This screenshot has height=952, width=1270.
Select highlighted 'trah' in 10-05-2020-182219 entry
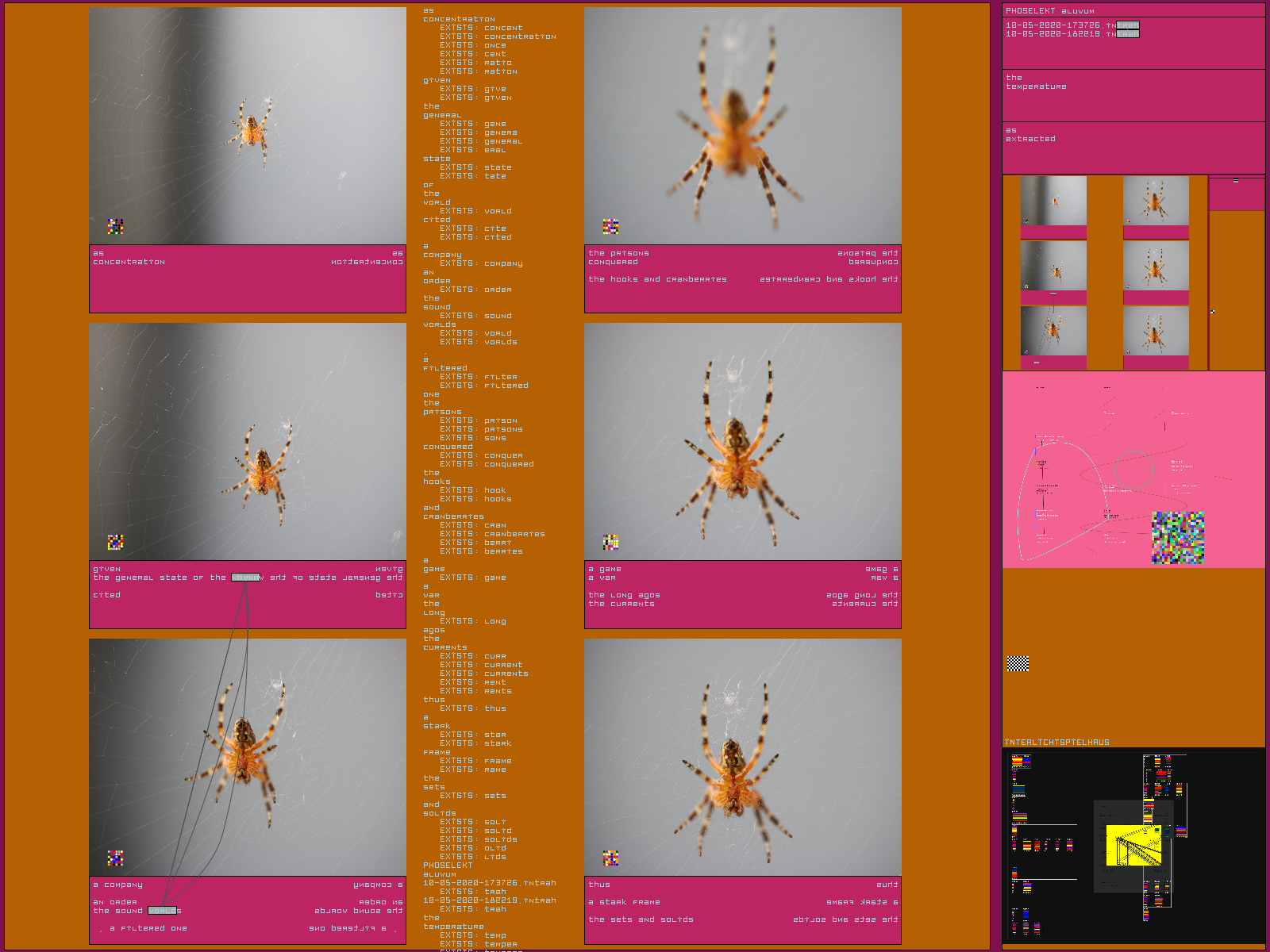[1127, 34]
